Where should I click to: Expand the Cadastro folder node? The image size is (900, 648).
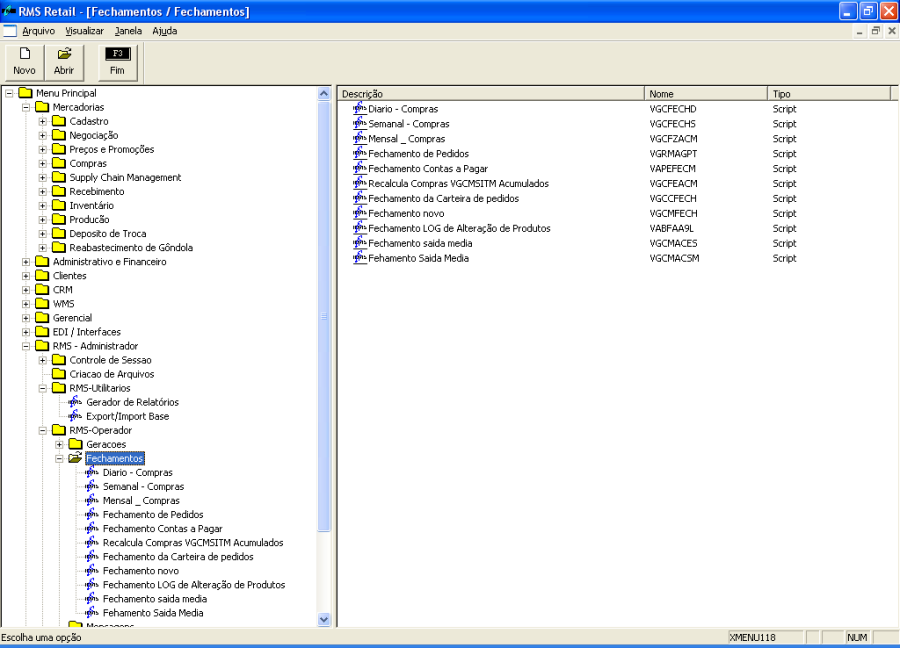(x=42, y=121)
